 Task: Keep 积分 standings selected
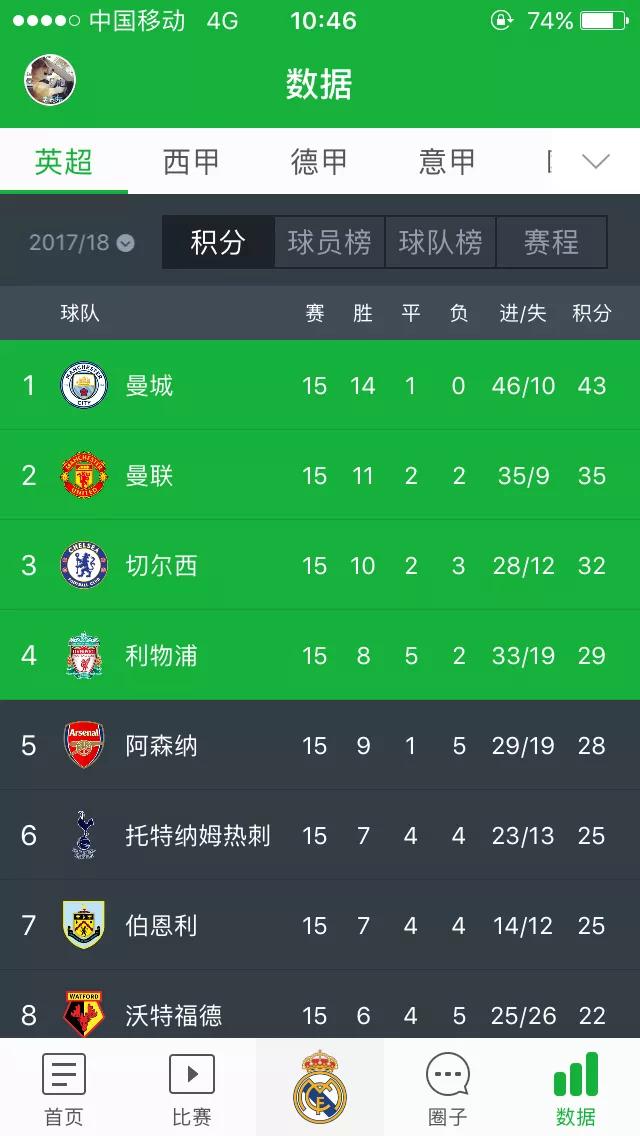[x=216, y=242]
